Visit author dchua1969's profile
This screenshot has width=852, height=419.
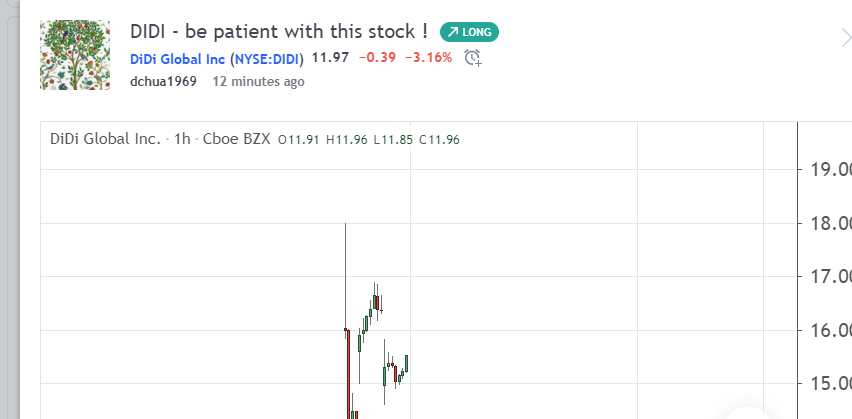pos(163,82)
